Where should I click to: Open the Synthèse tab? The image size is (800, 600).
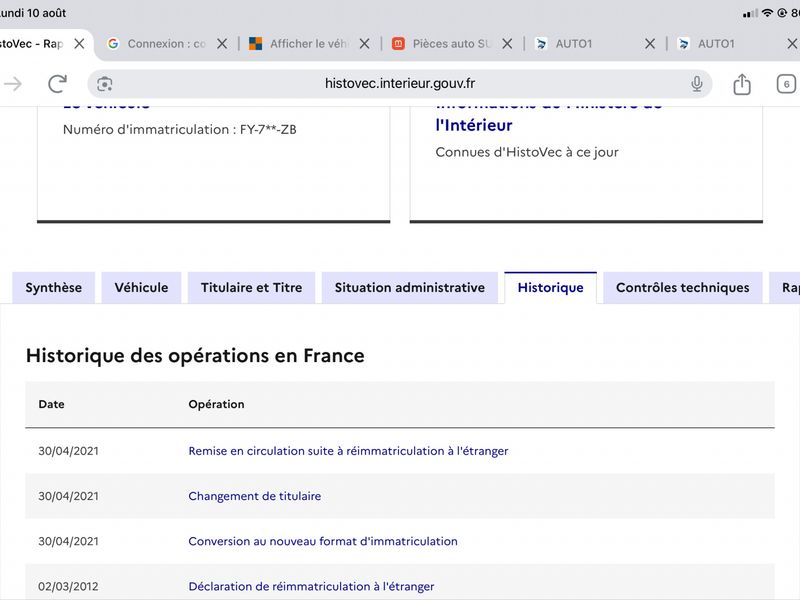pyautogui.click(x=54, y=288)
